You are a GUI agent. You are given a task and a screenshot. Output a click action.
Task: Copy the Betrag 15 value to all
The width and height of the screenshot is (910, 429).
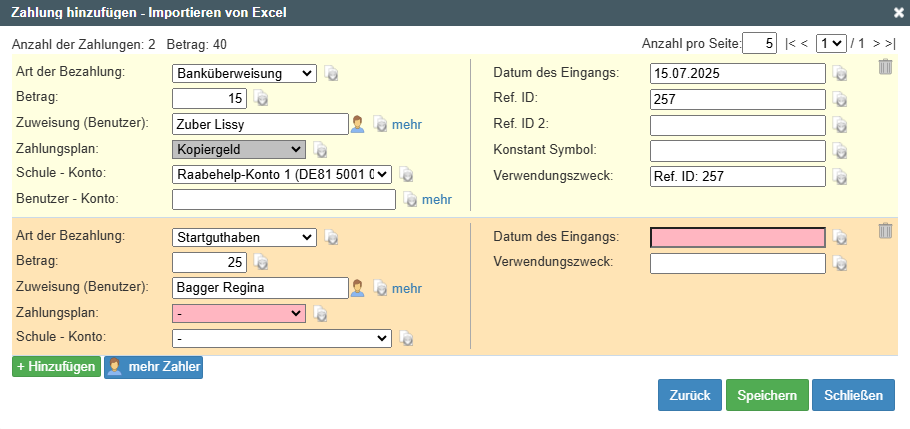coord(261,98)
